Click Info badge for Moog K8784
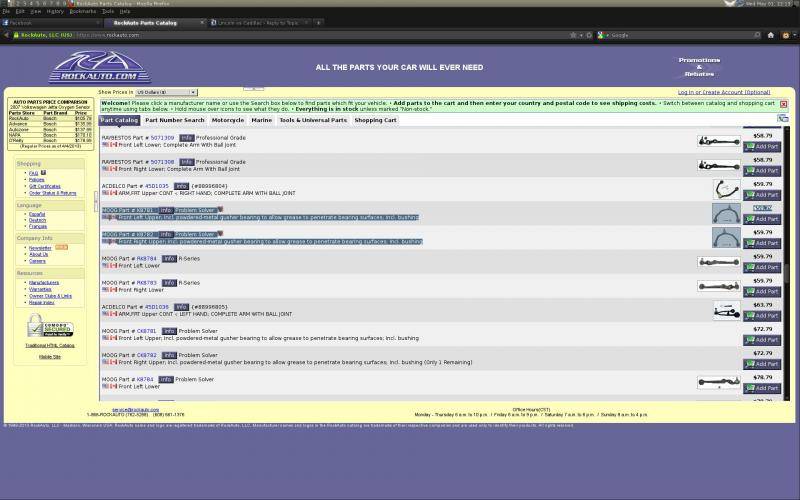This screenshot has height=500, width=800. pos(166,380)
